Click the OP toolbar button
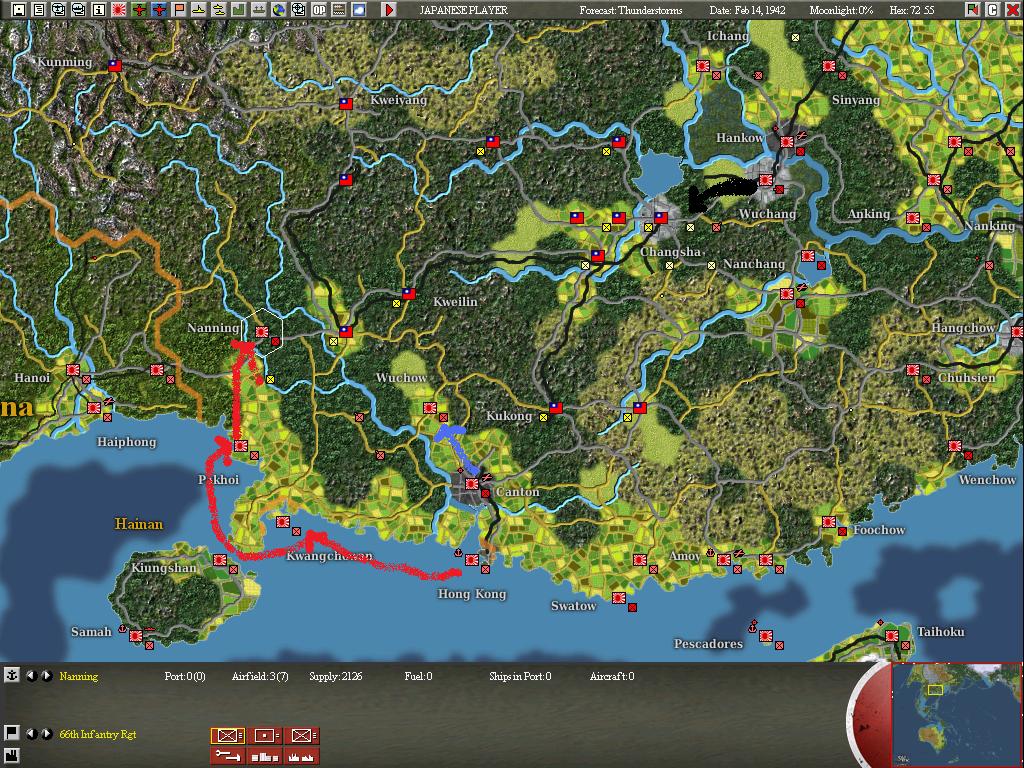This screenshot has height=768, width=1024. tap(319, 10)
